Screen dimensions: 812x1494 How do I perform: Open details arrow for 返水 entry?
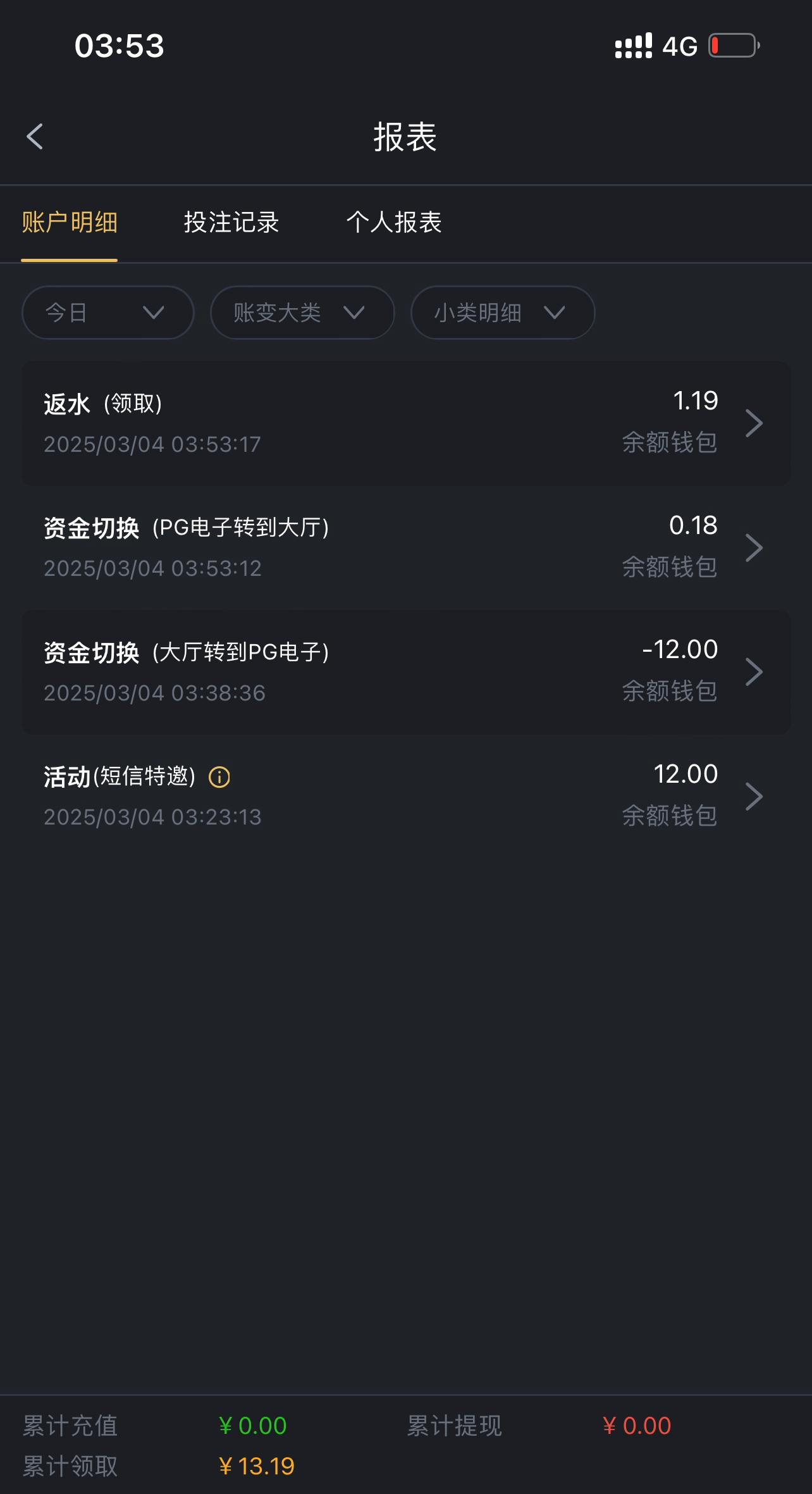click(753, 423)
